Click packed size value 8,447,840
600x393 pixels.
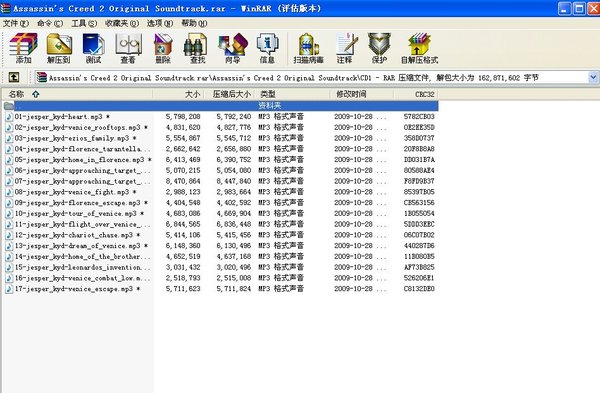point(234,181)
